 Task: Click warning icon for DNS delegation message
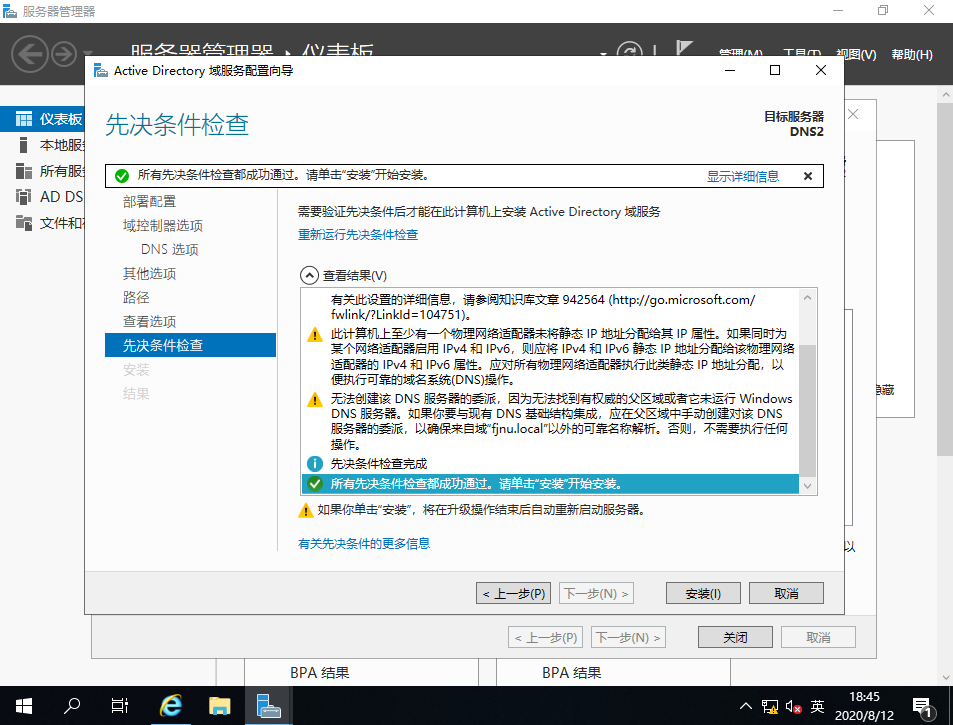coord(315,399)
